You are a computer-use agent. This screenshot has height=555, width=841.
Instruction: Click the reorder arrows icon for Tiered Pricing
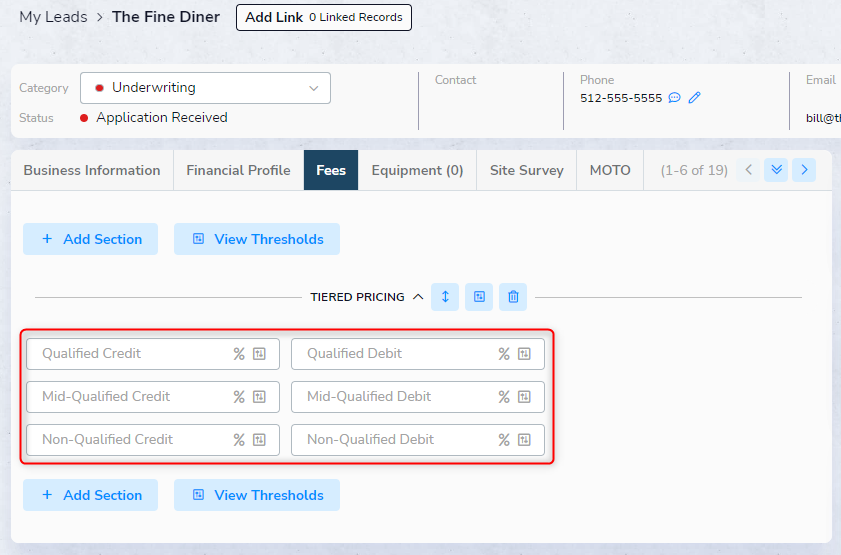(445, 297)
